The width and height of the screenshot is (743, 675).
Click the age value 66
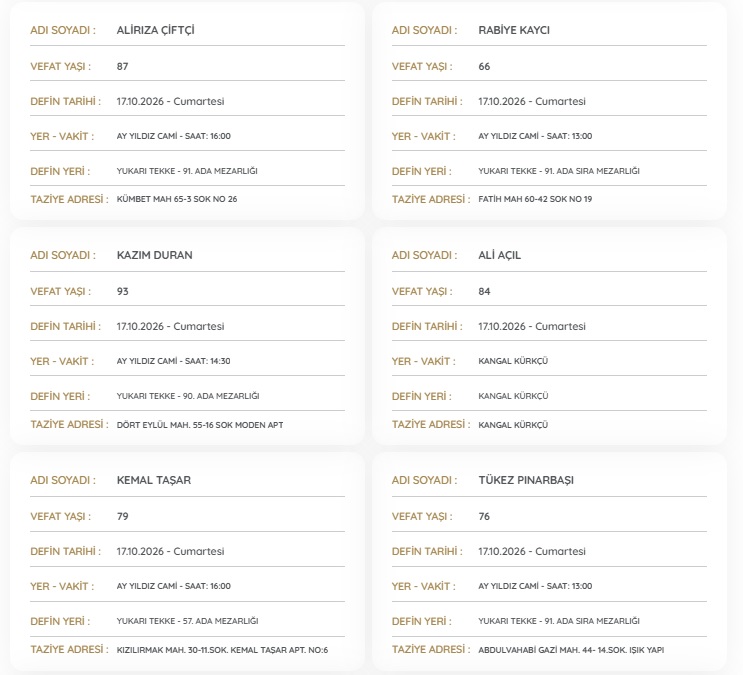click(484, 66)
